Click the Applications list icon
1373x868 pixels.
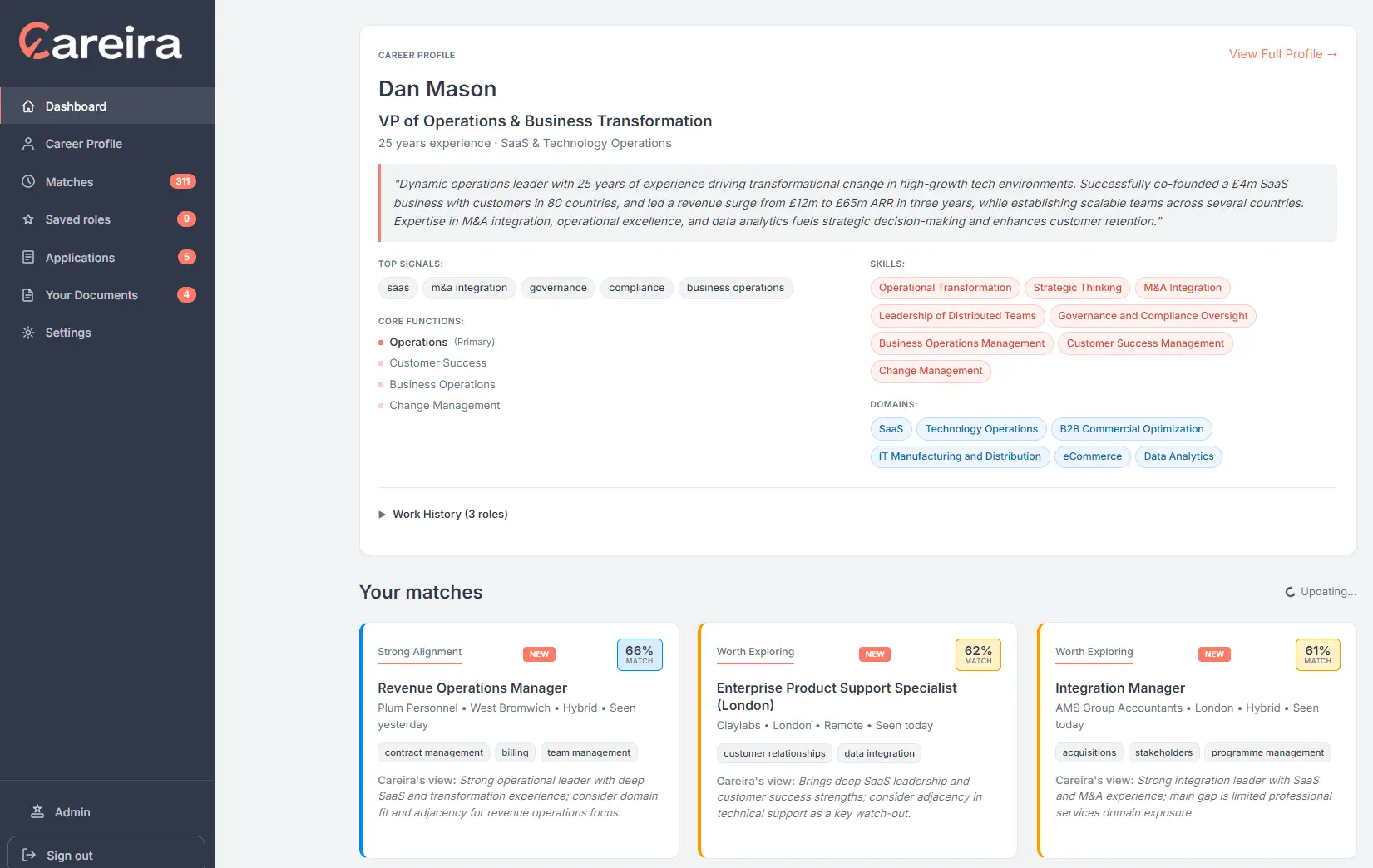pos(28,257)
